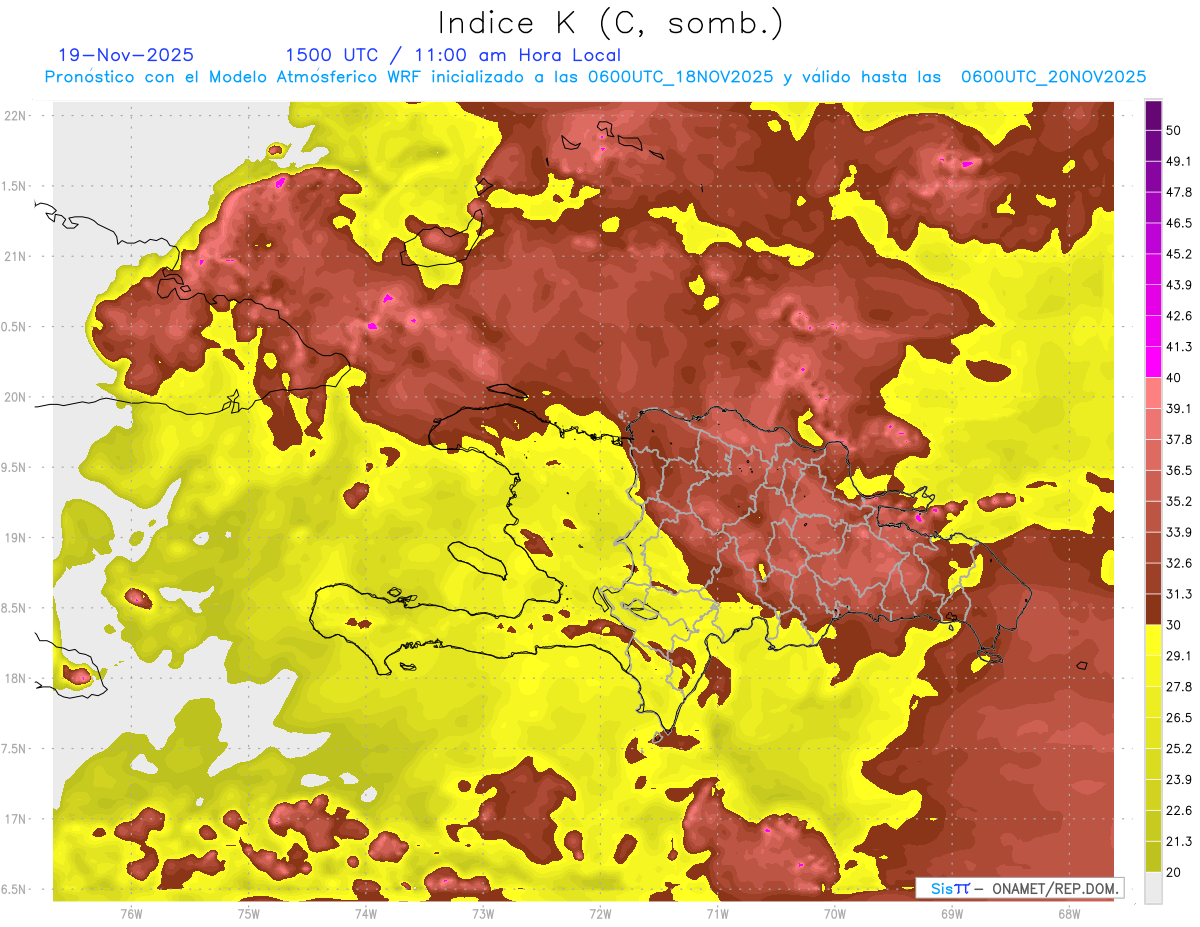Select the date text '19-Nov-2025'
1200x927 pixels.
point(126,55)
